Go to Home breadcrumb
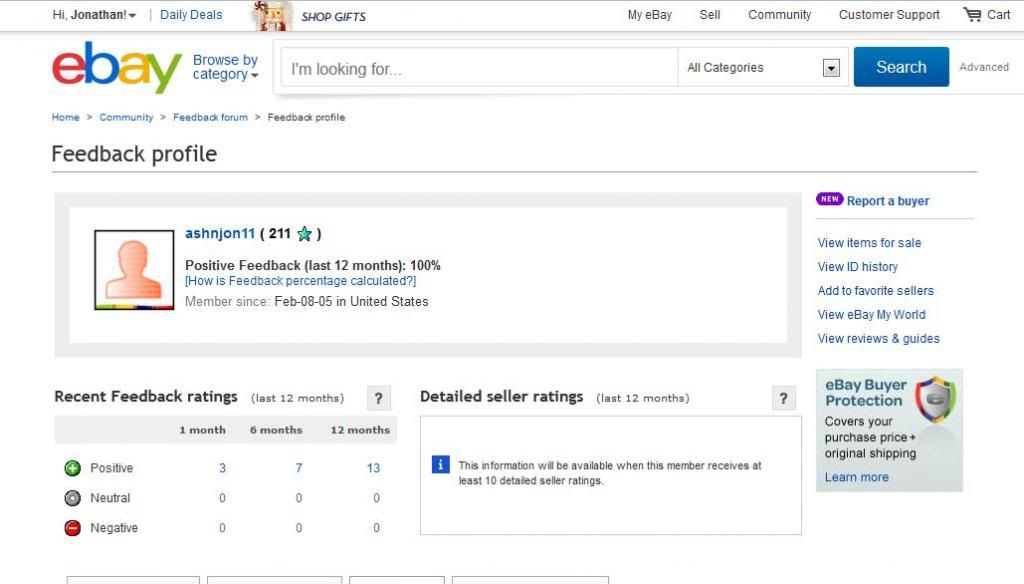 (65, 118)
